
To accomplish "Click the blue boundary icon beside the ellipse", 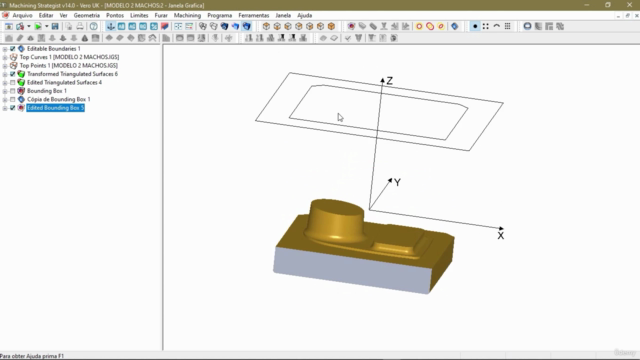I will click(x=454, y=27).
